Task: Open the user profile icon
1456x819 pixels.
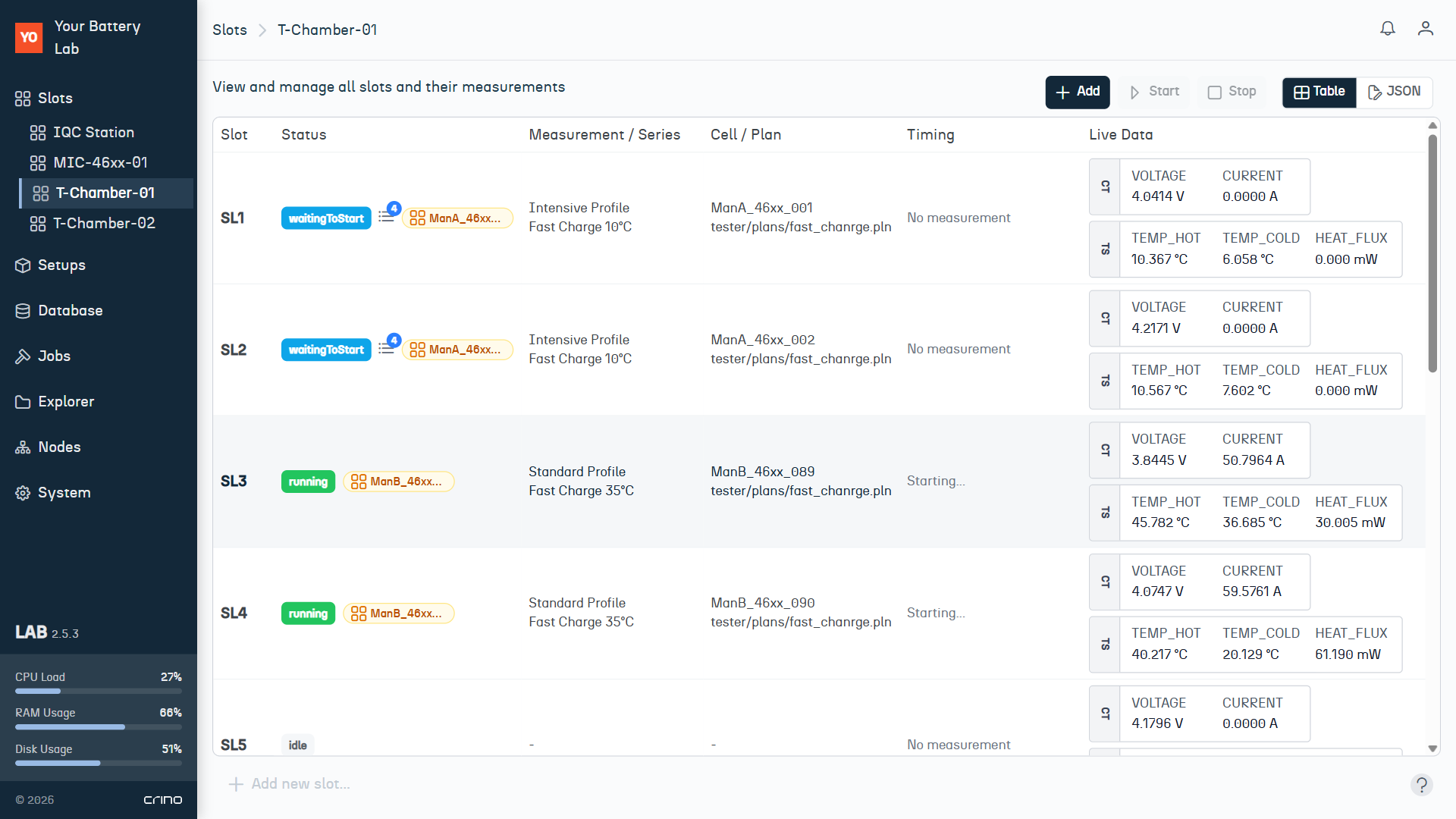Action: pyautogui.click(x=1426, y=28)
